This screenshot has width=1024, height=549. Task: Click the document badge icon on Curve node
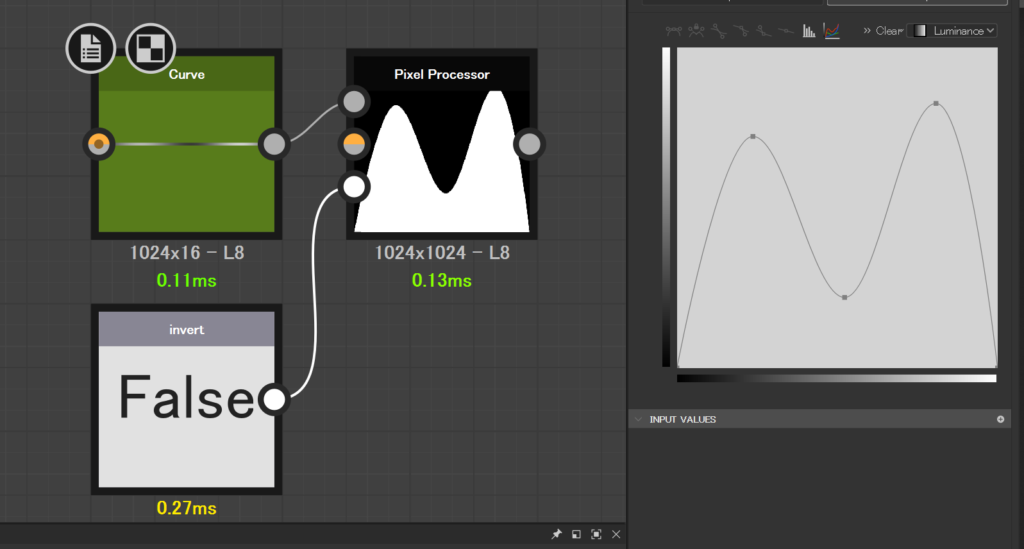coord(91,48)
